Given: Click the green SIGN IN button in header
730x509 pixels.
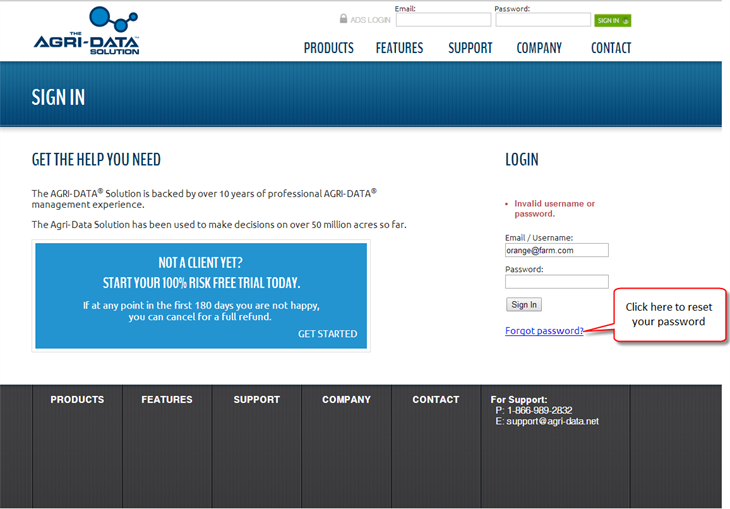Looking at the screenshot, I should point(612,20).
